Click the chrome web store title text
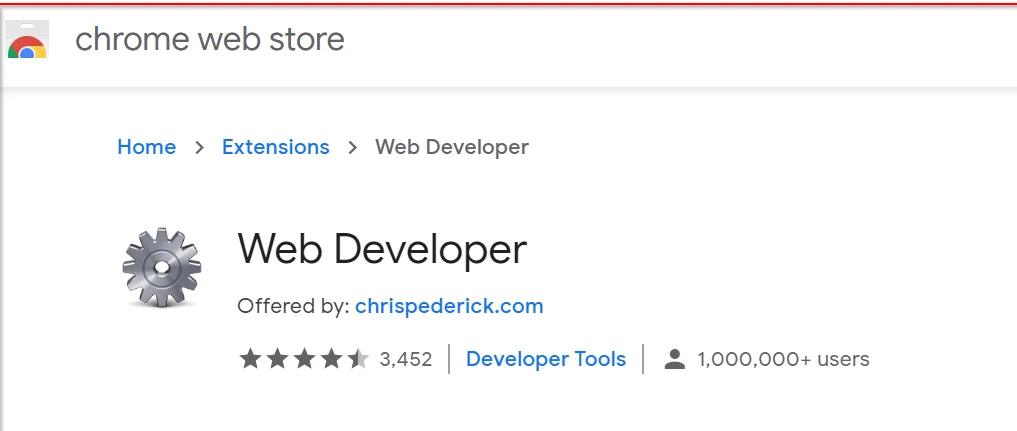Image resolution: width=1017 pixels, height=431 pixels. coord(209,39)
